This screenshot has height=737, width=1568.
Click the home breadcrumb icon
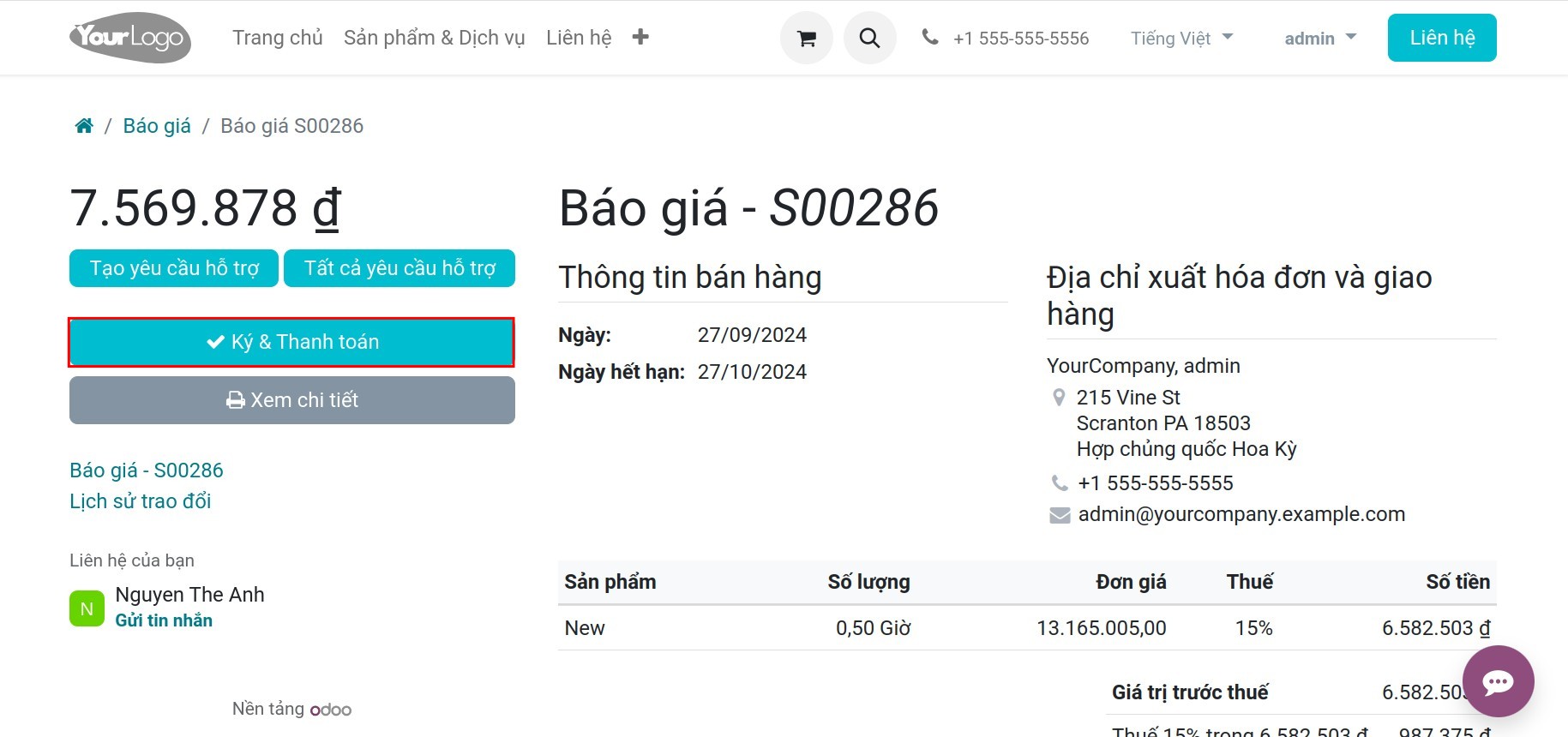pyautogui.click(x=84, y=126)
